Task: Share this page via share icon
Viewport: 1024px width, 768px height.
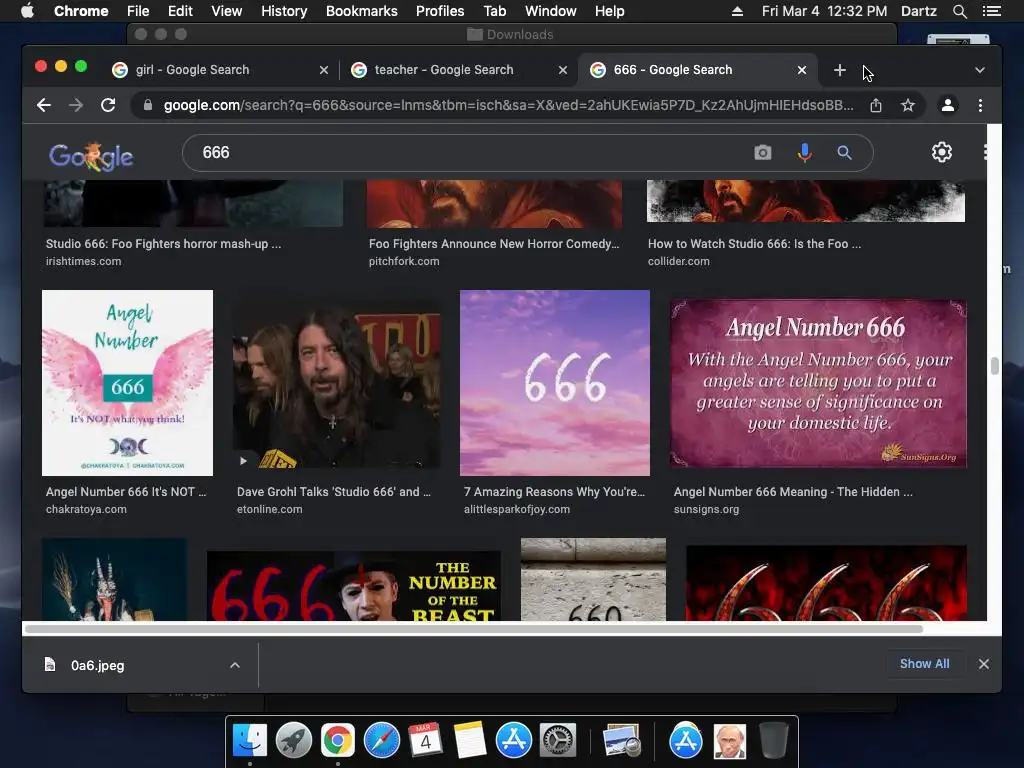Action: coord(876,105)
